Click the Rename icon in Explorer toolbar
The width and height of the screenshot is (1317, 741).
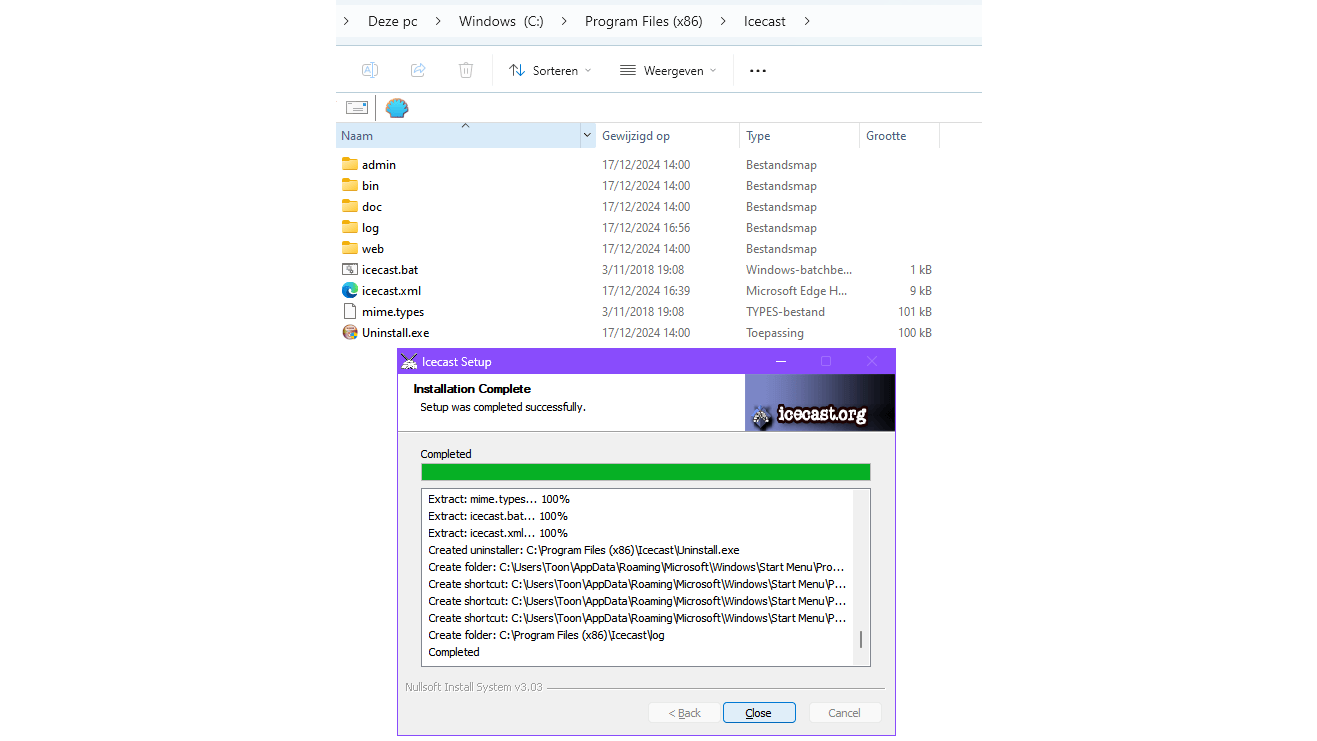click(369, 70)
